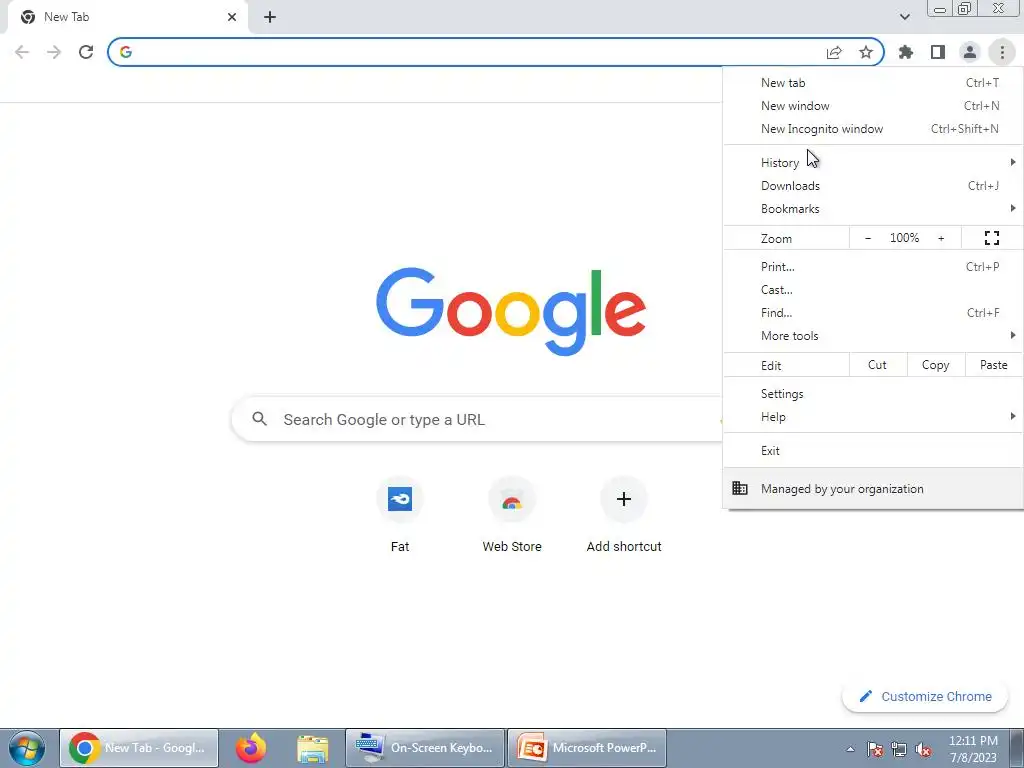Viewport: 1024px width, 768px height.
Task: Click the three-dot Chrome menu icon
Action: 1002,52
